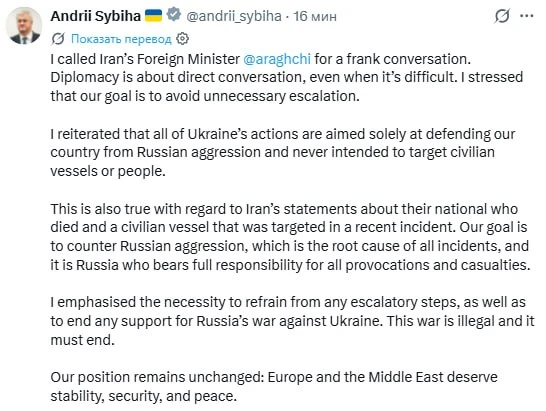Click the closing paragraph 'Our position remains unchanged'
Screen dimensions: 546x411
tap(274, 387)
